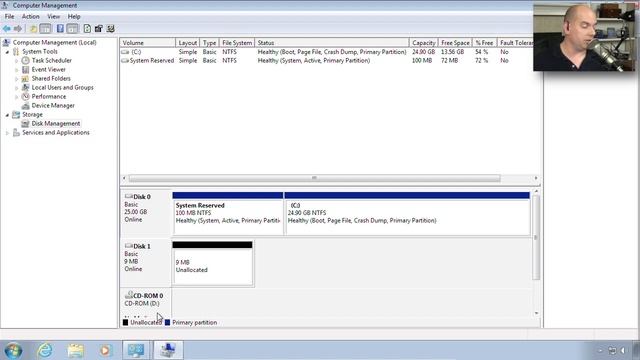640x360 pixels.
Task: Click the 72 MB free space cell
Action: point(449,60)
